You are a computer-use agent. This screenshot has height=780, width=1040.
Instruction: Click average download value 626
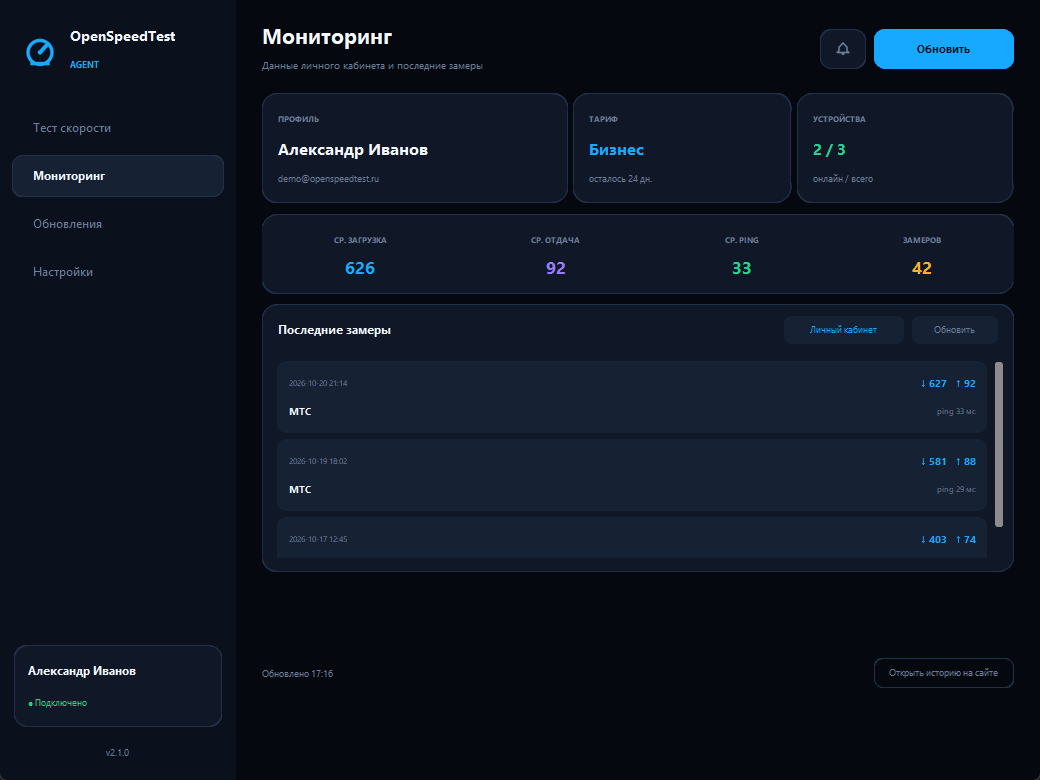coord(359,268)
